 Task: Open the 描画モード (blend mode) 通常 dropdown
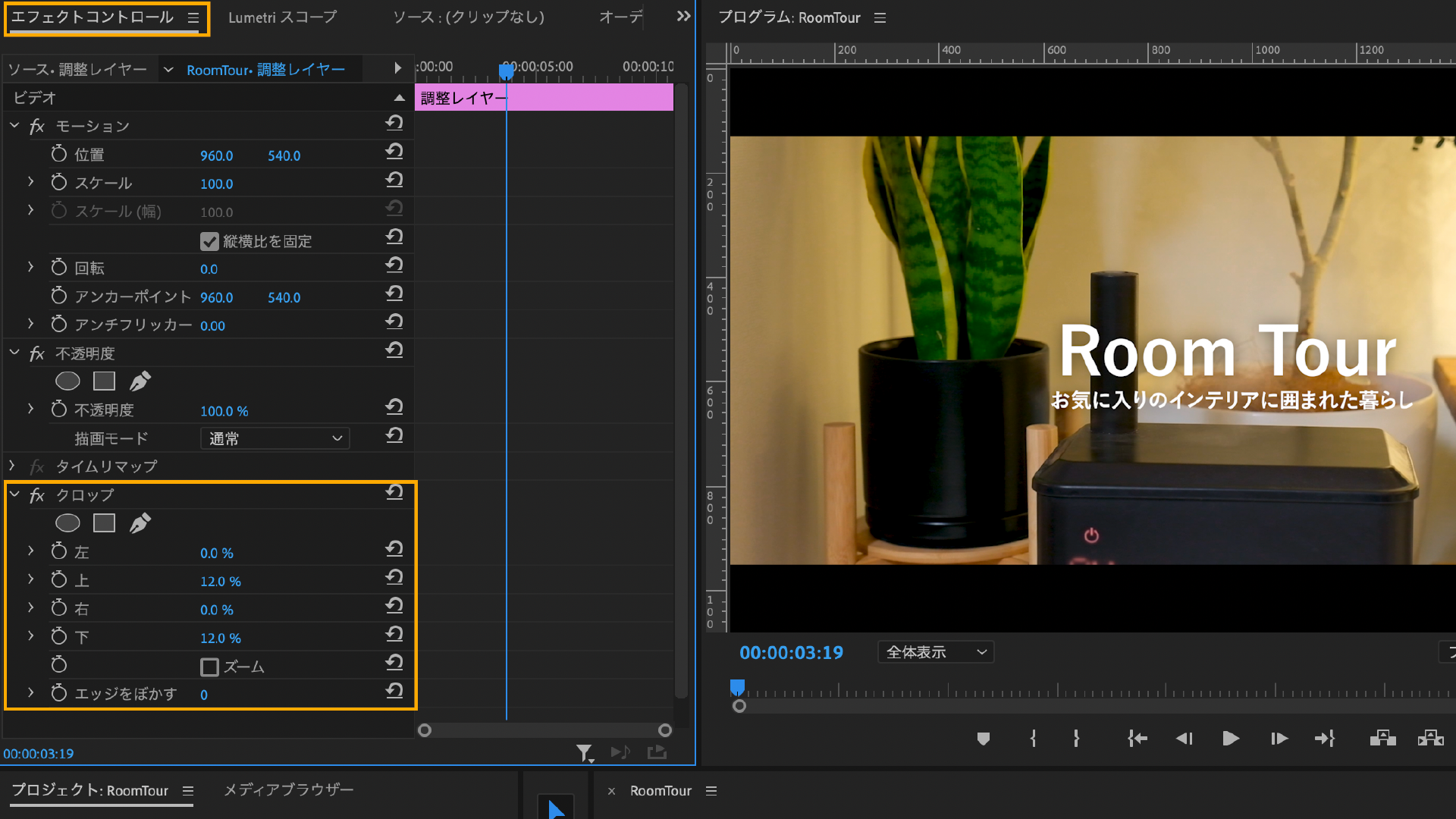click(275, 438)
